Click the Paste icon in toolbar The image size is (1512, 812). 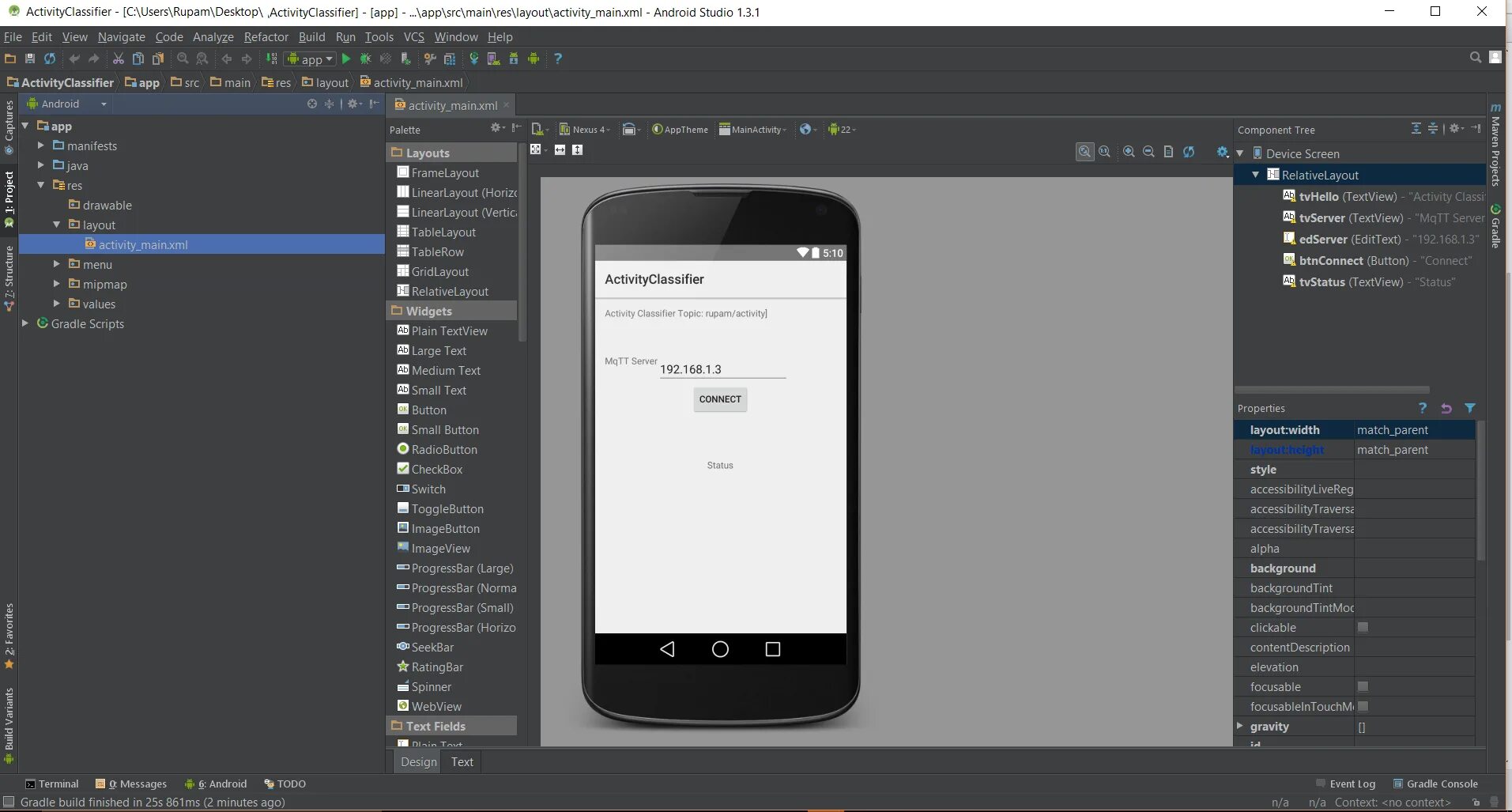point(158,59)
